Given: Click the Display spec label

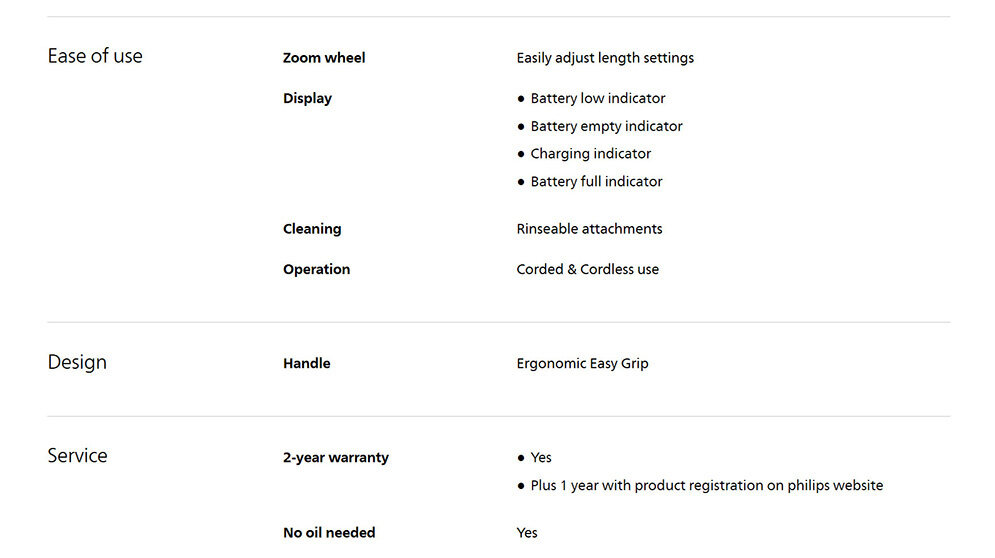Looking at the screenshot, I should coord(307,98).
